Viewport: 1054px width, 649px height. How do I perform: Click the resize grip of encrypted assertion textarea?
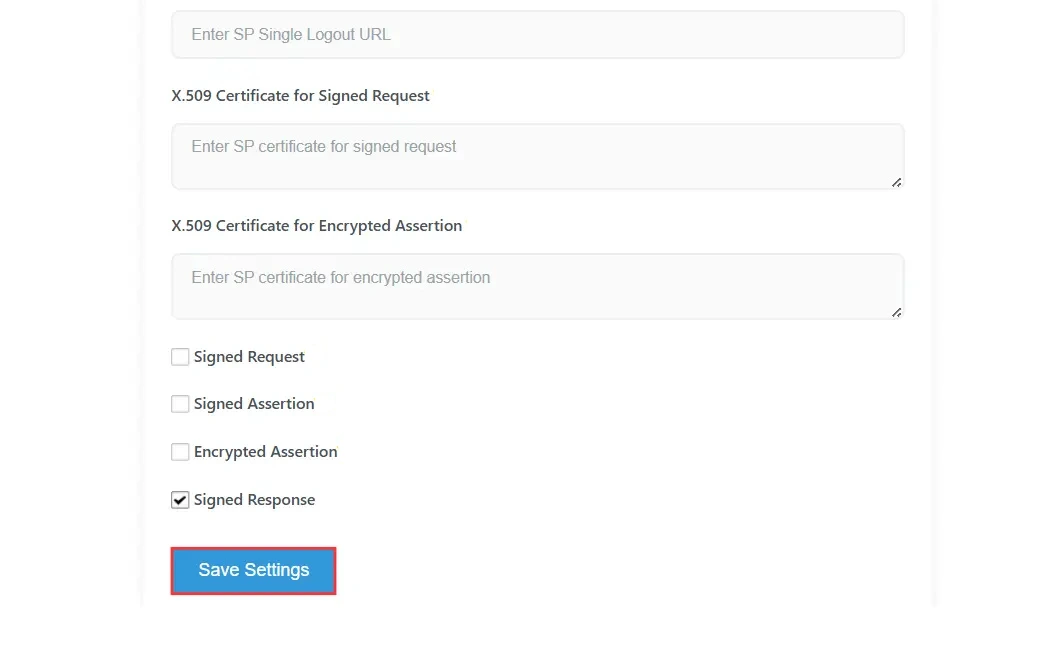[x=897, y=313]
